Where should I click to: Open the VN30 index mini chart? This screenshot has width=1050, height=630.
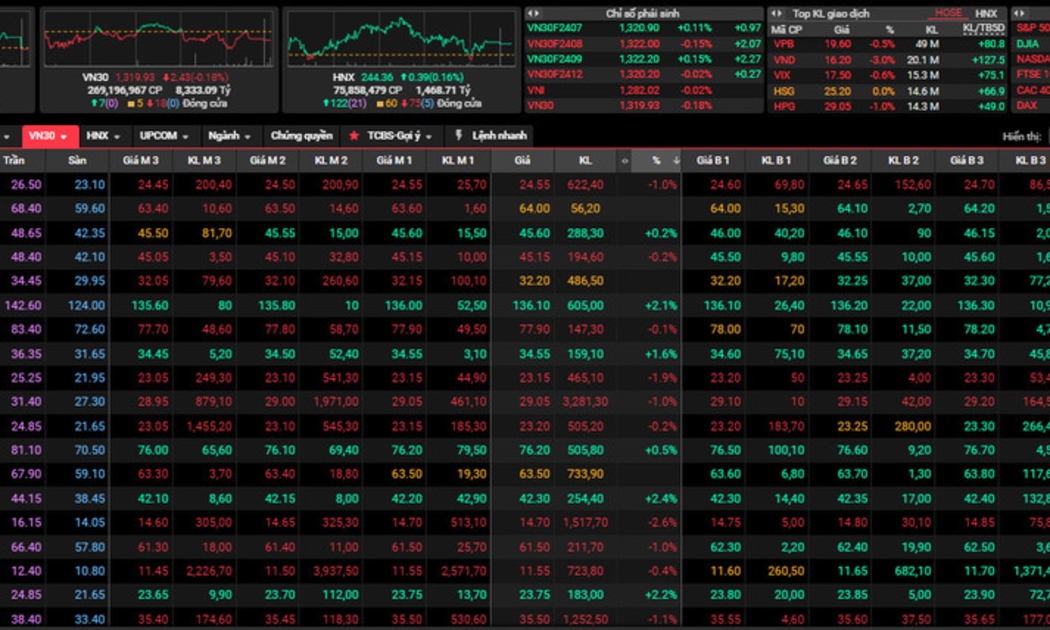click(x=157, y=39)
